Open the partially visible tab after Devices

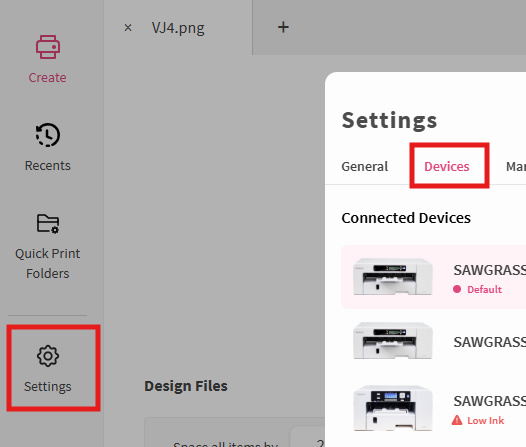point(516,166)
